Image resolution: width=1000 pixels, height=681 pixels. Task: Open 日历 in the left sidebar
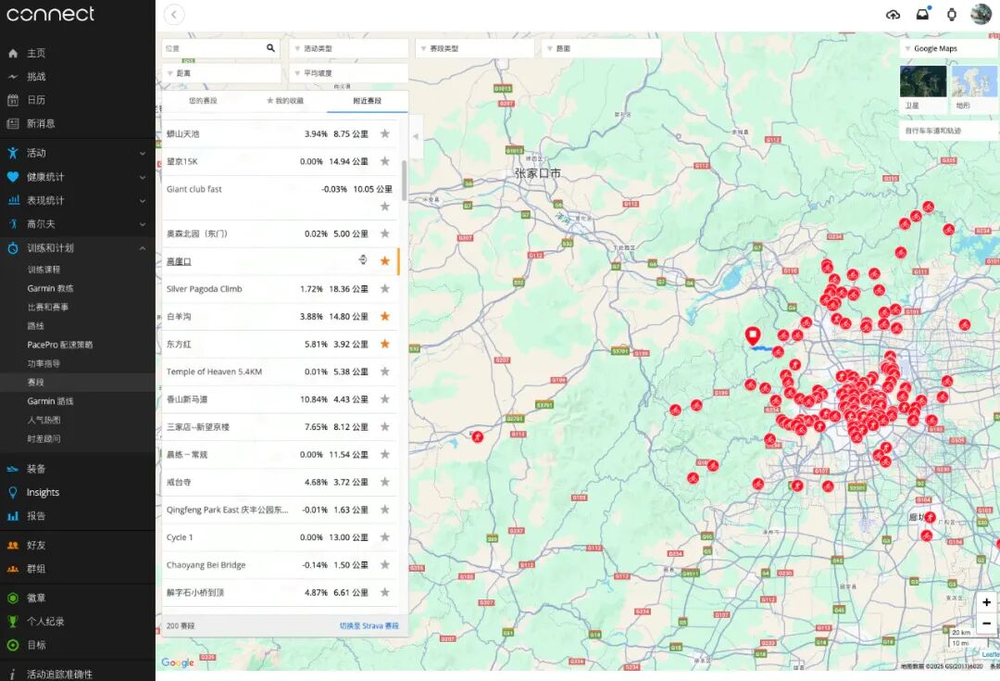click(x=36, y=100)
